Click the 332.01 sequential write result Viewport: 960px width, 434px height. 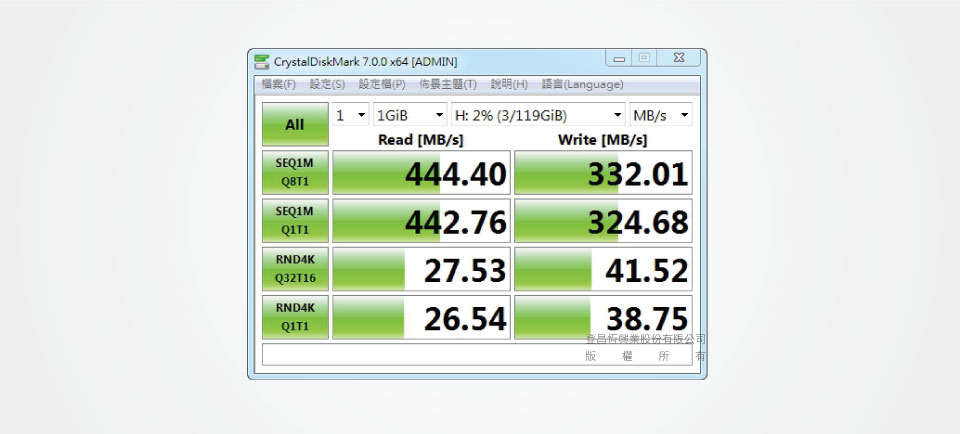coord(603,173)
